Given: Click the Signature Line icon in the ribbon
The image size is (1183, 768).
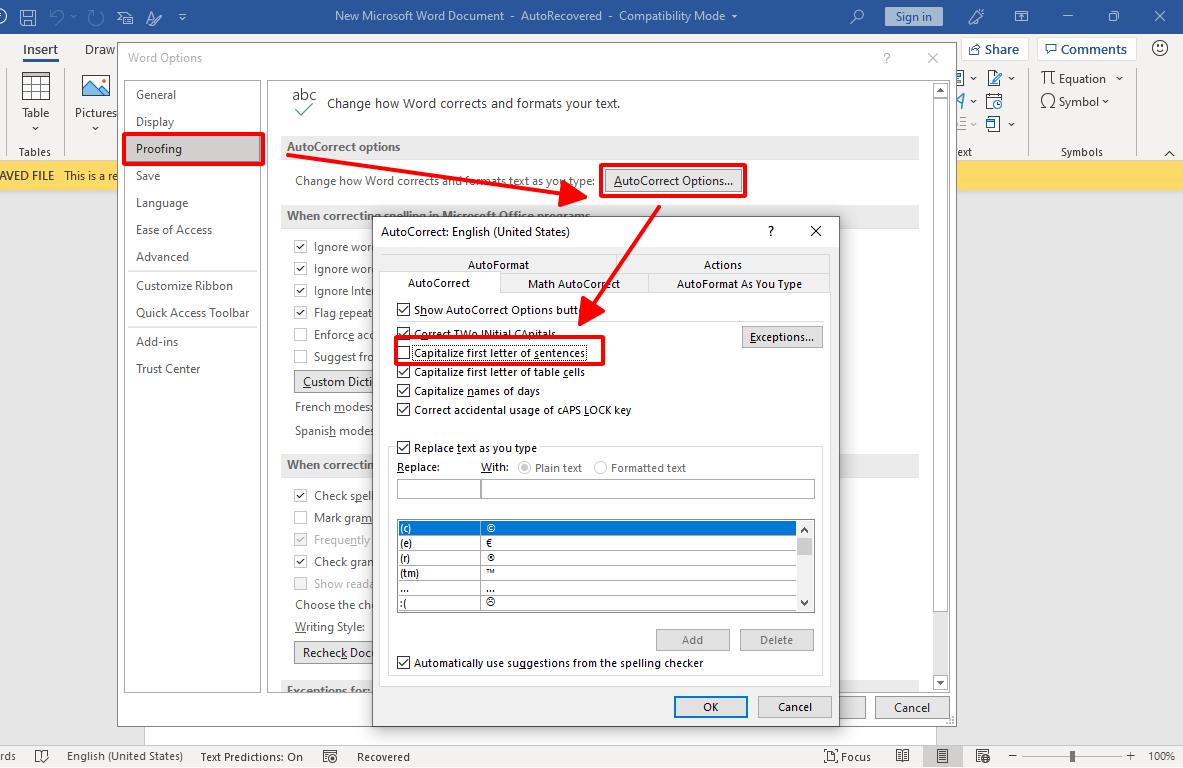Looking at the screenshot, I should (994, 78).
